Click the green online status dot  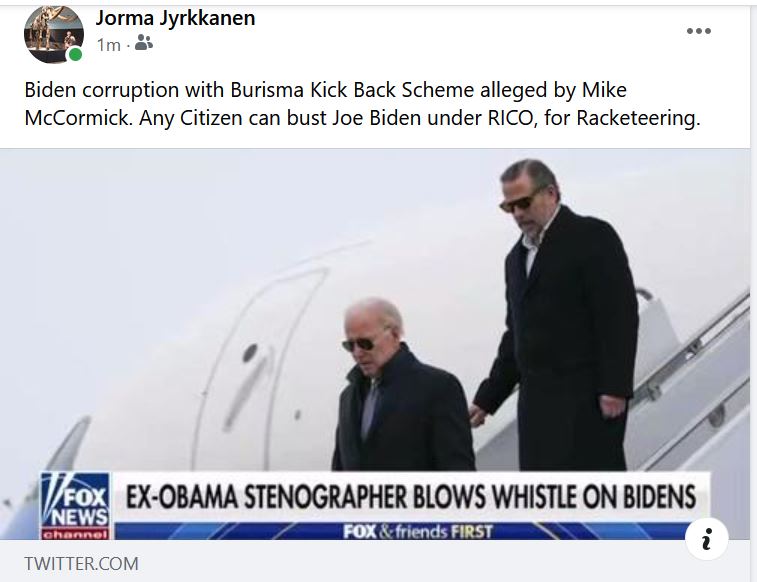point(75,55)
